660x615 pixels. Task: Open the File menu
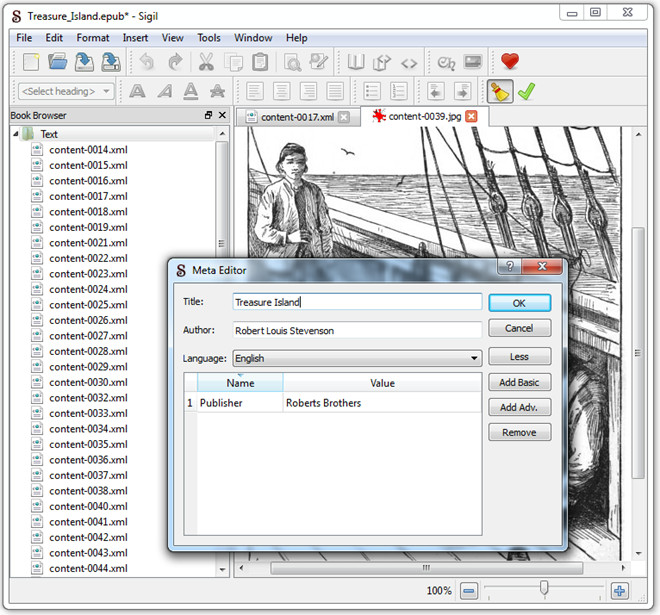pos(24,38)
